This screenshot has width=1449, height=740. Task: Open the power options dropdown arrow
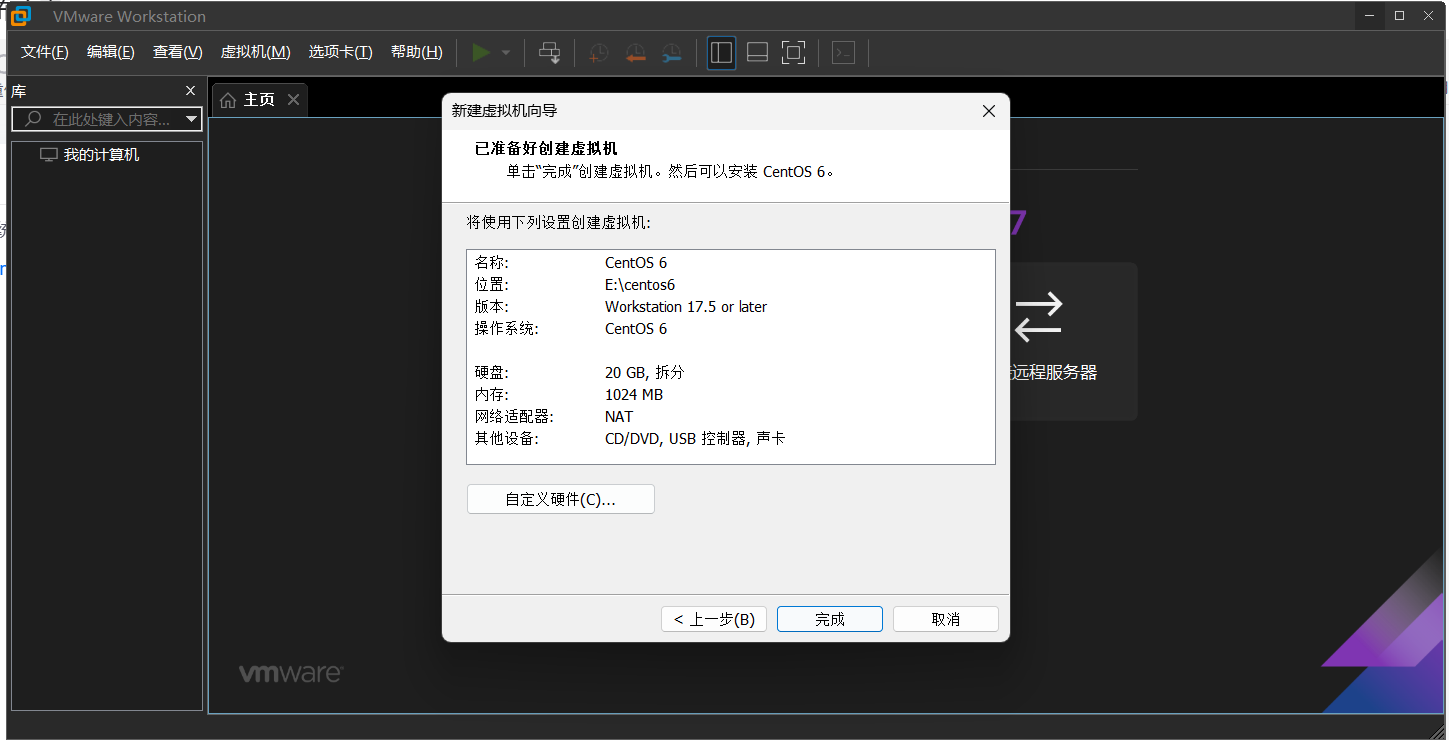point(505,52)
